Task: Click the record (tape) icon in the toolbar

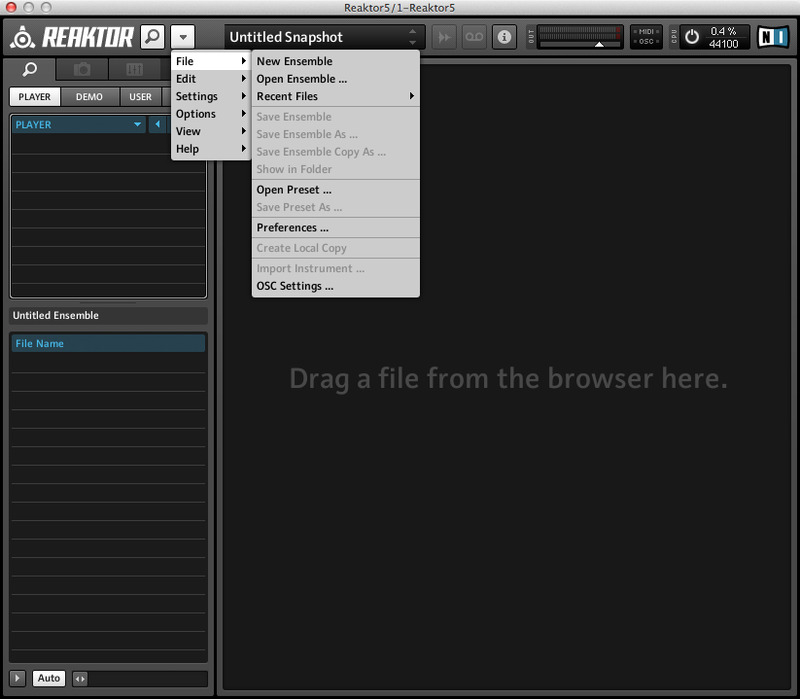Action: tap(474, 37)
